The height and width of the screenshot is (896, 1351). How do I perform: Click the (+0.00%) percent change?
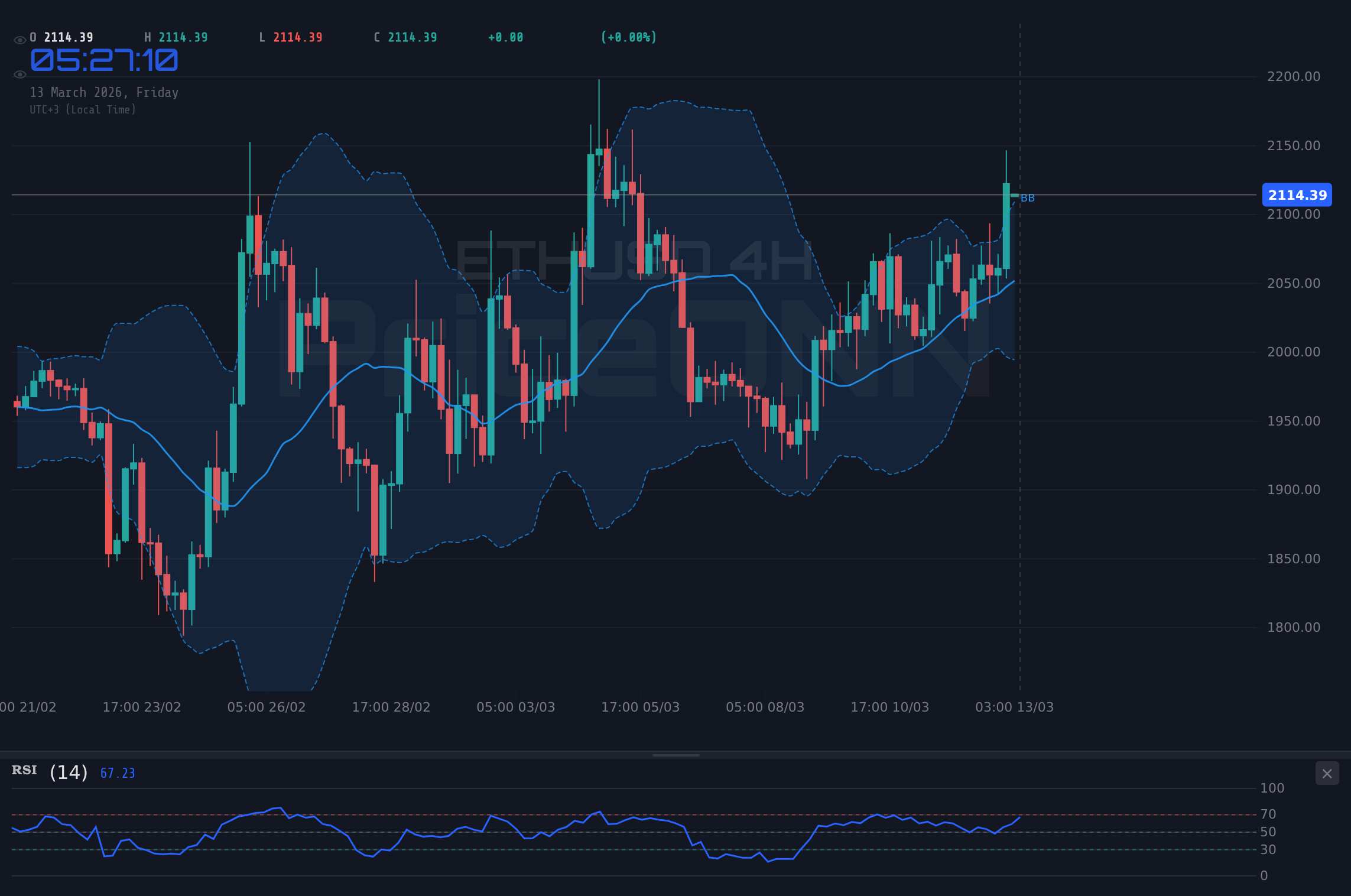pos(629,37)
